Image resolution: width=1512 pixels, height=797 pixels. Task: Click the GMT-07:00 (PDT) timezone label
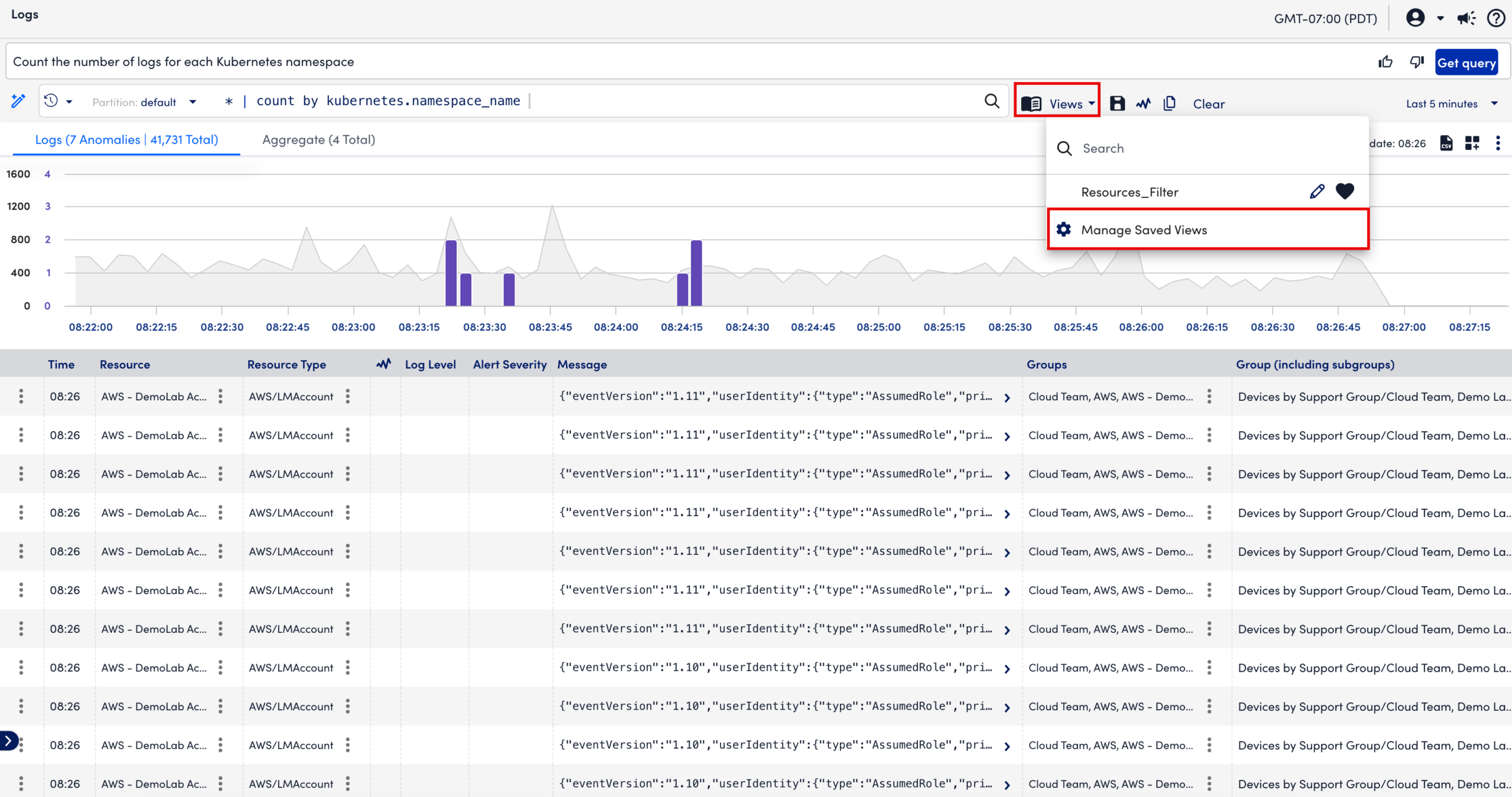click(1325, 18)
